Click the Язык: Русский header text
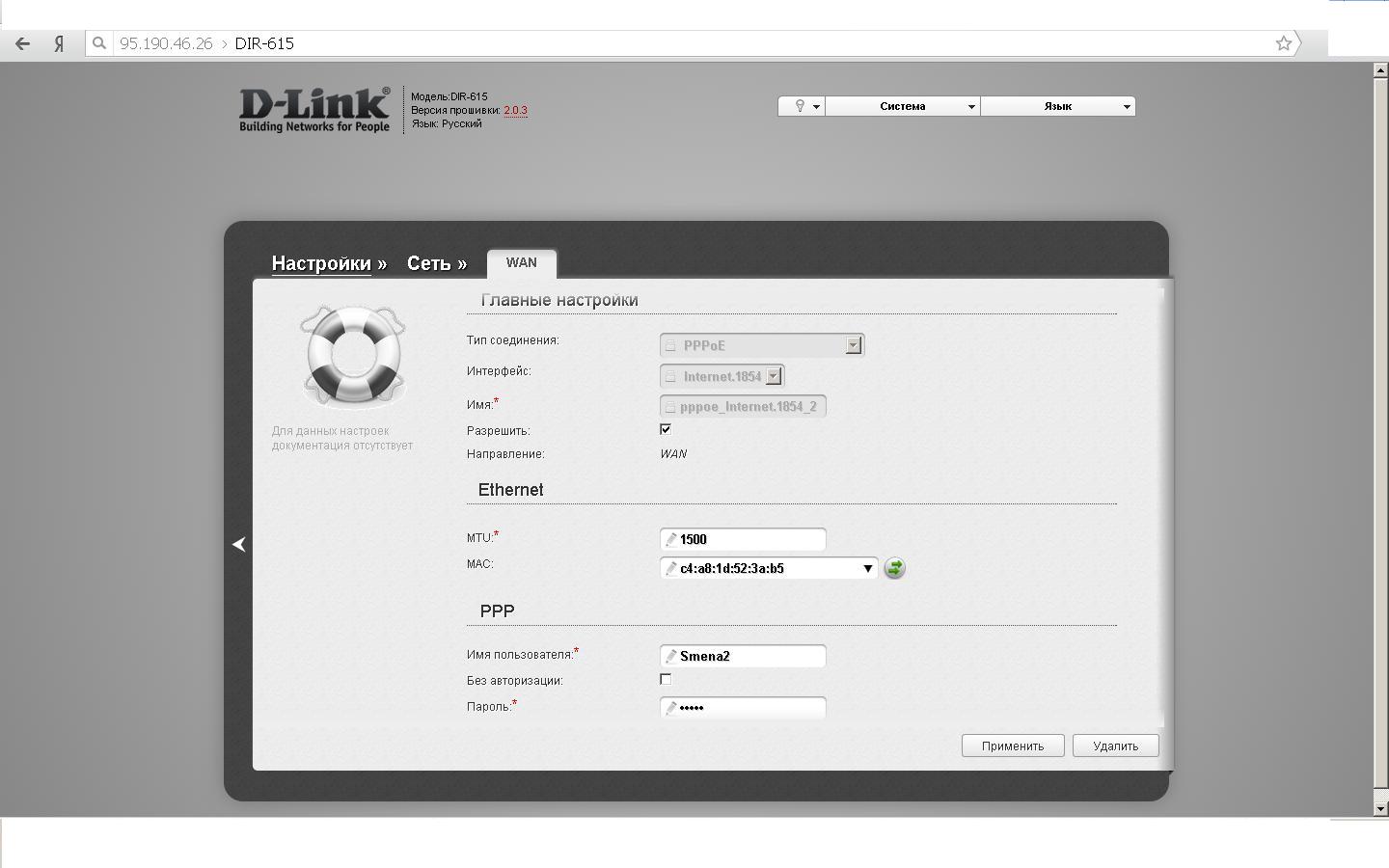The image size is (1389, 868). coord(447,123)
